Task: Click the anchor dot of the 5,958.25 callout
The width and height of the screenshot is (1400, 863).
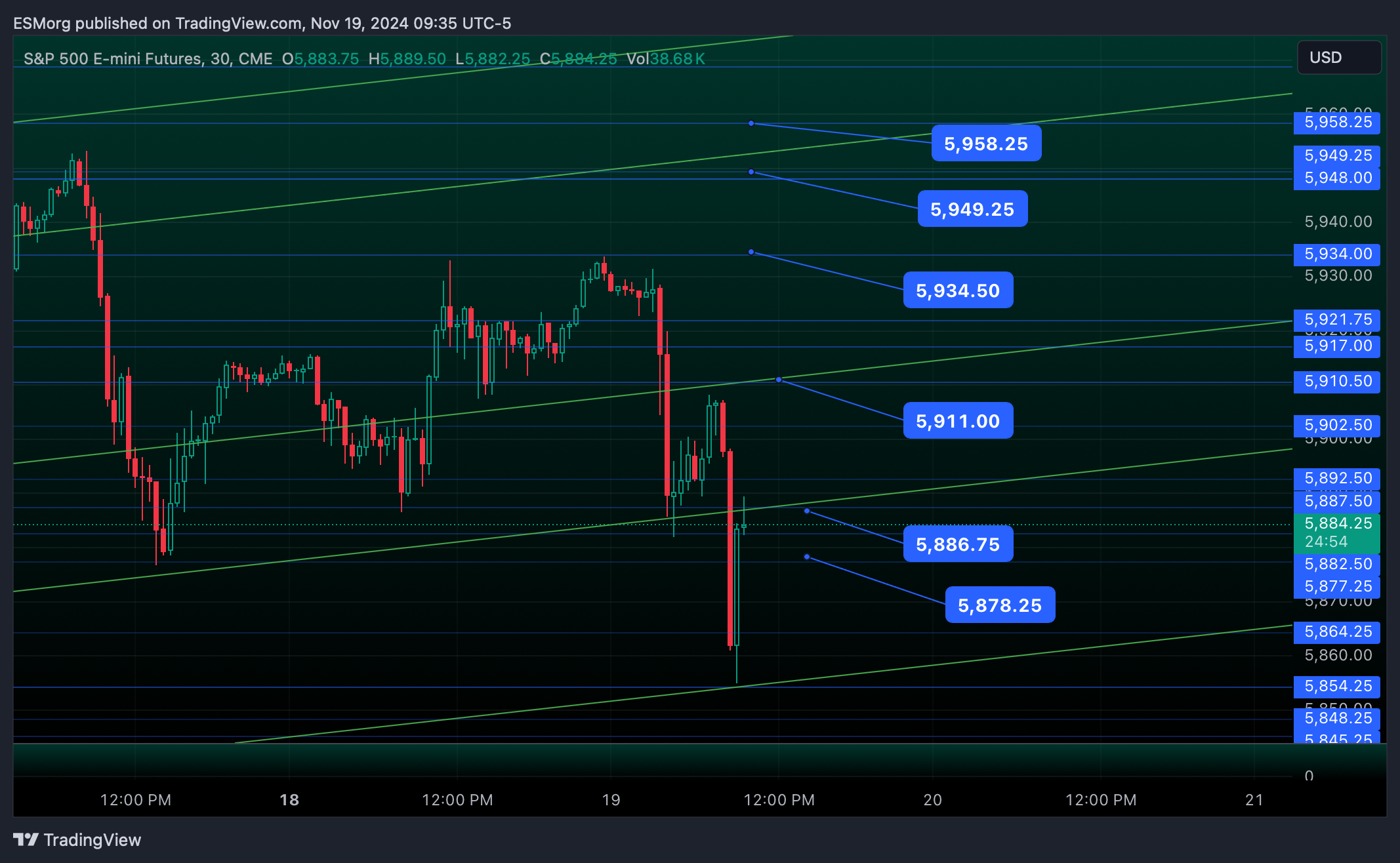Action: click(x=751, y=123)
